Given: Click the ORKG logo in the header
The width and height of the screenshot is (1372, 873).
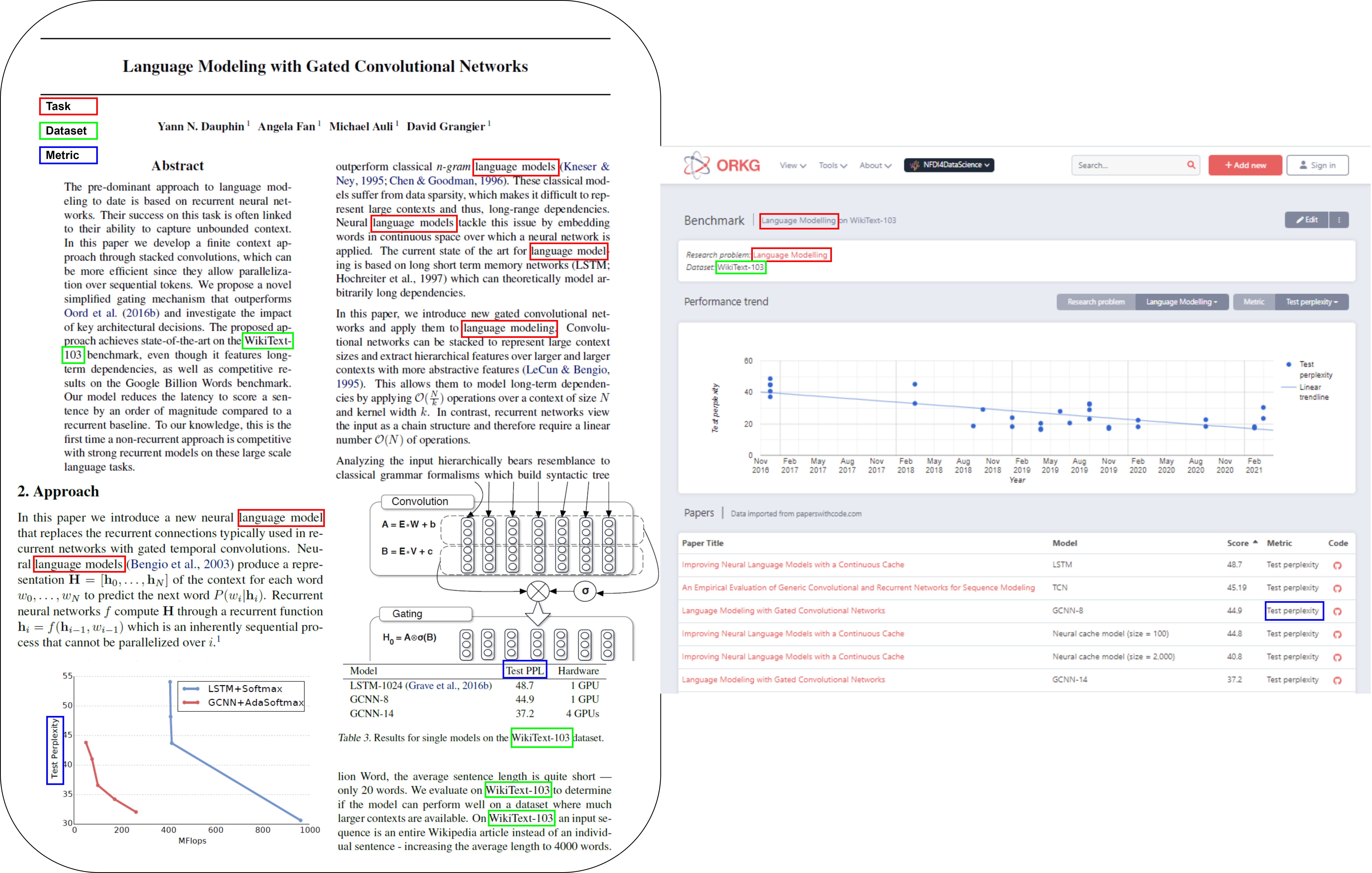Looking at the screenshot, I should coord(722,165).
